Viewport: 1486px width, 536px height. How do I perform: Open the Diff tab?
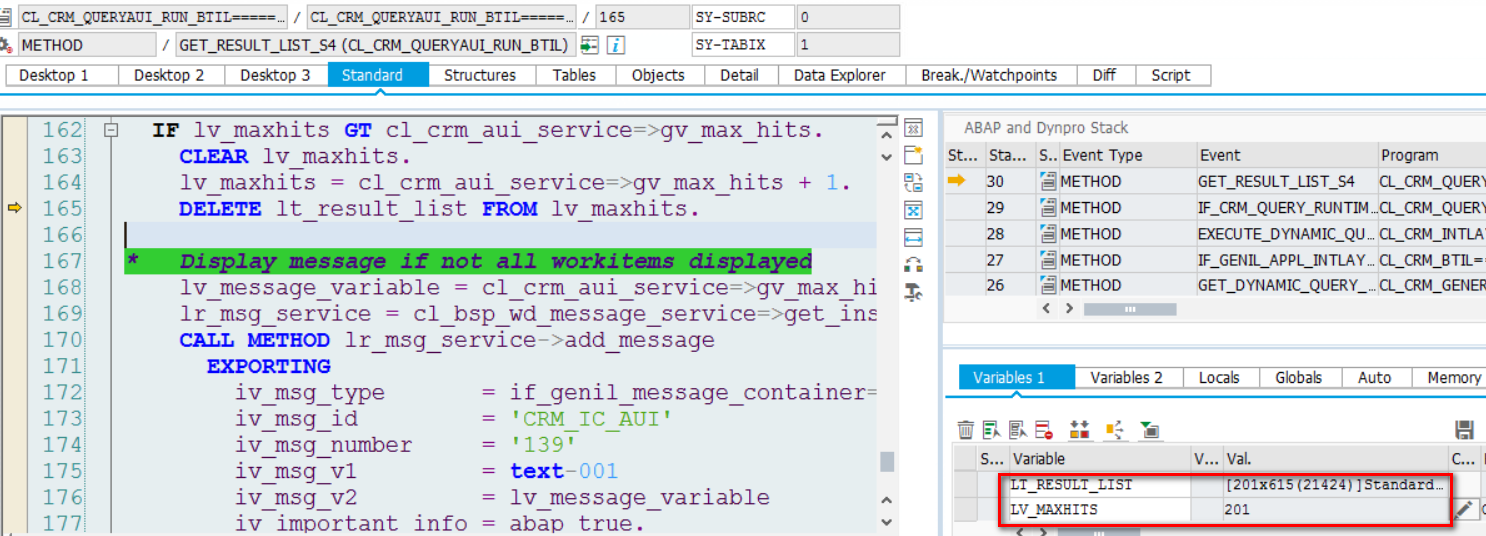click(1104, 75)
